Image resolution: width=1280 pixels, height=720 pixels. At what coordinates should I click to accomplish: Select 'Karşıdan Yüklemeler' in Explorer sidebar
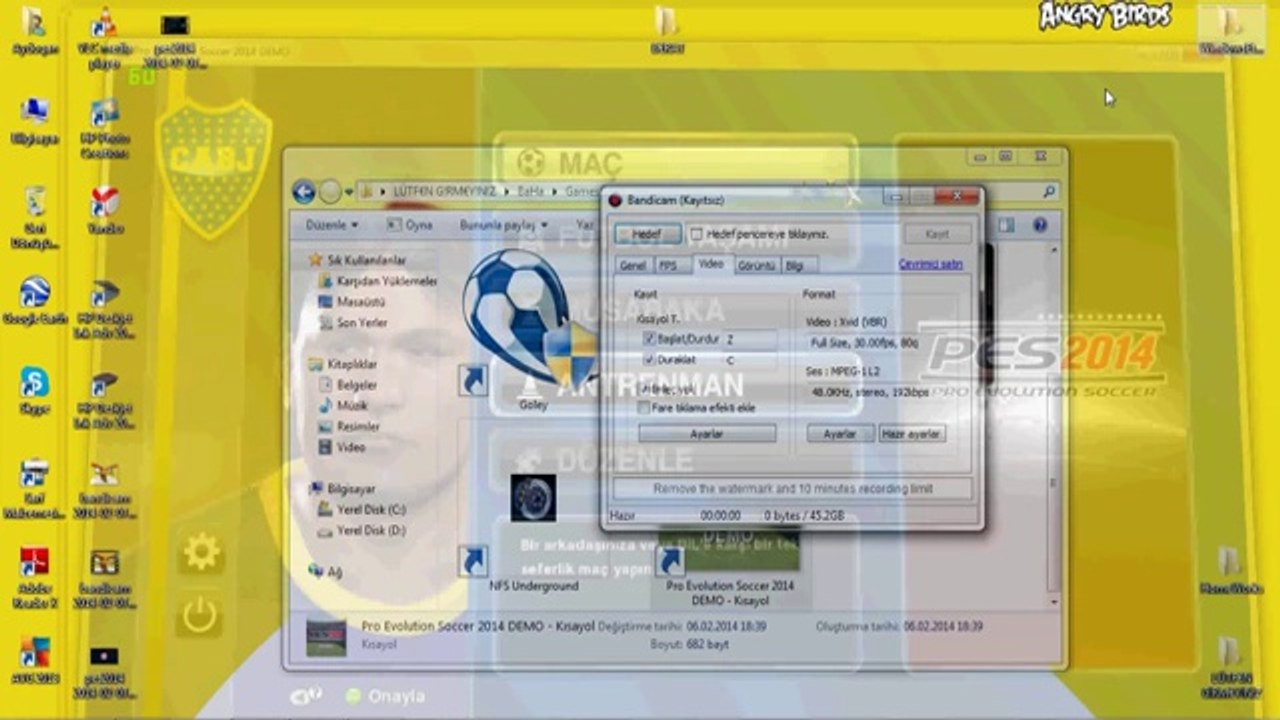[x=377, y=281]
